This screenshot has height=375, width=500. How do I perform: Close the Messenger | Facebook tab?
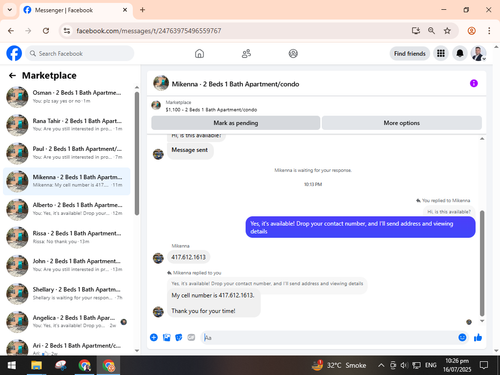click(125, 10)
